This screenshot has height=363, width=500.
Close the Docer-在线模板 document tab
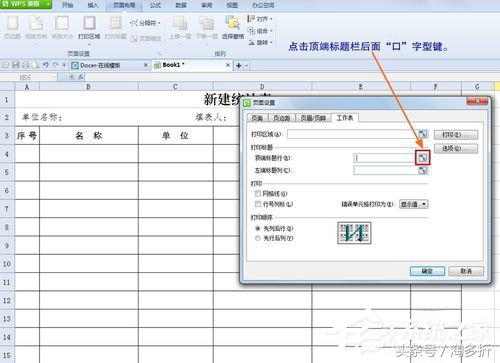click(146, 65)
